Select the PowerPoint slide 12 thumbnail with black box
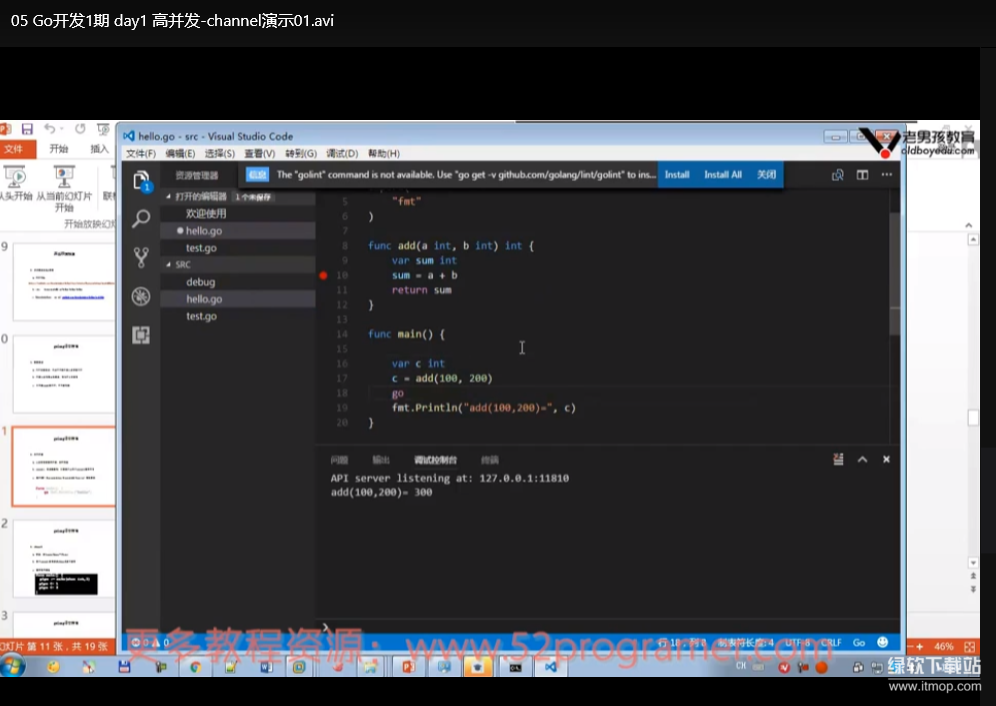 [x=64, y=559]
